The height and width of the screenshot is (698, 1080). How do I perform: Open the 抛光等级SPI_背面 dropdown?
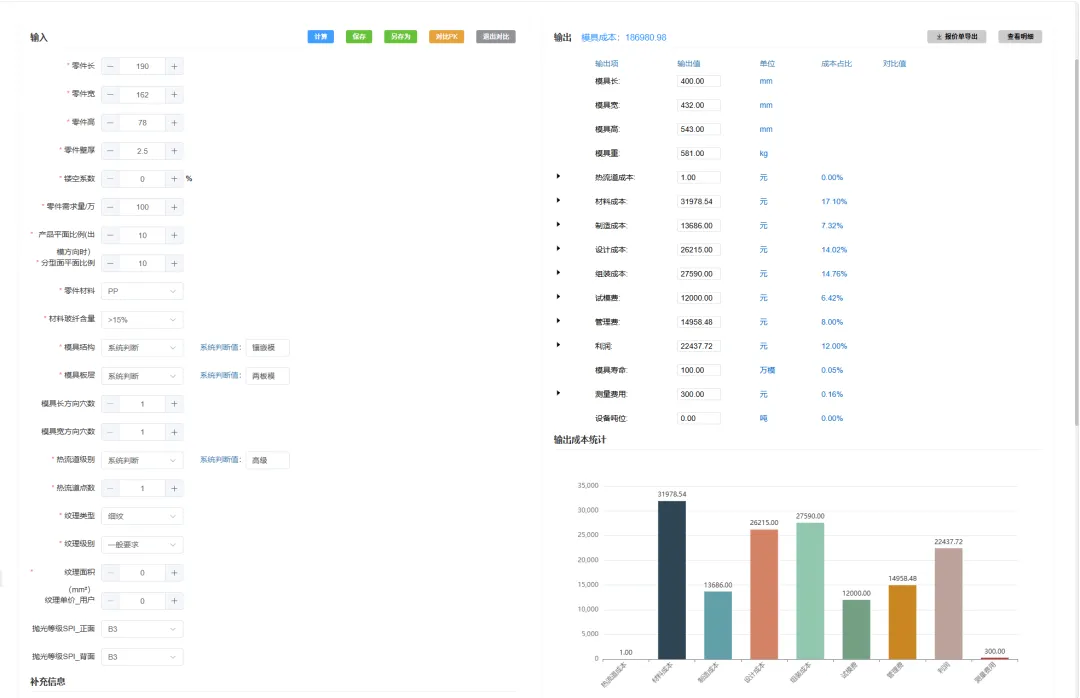coord(142,657)
